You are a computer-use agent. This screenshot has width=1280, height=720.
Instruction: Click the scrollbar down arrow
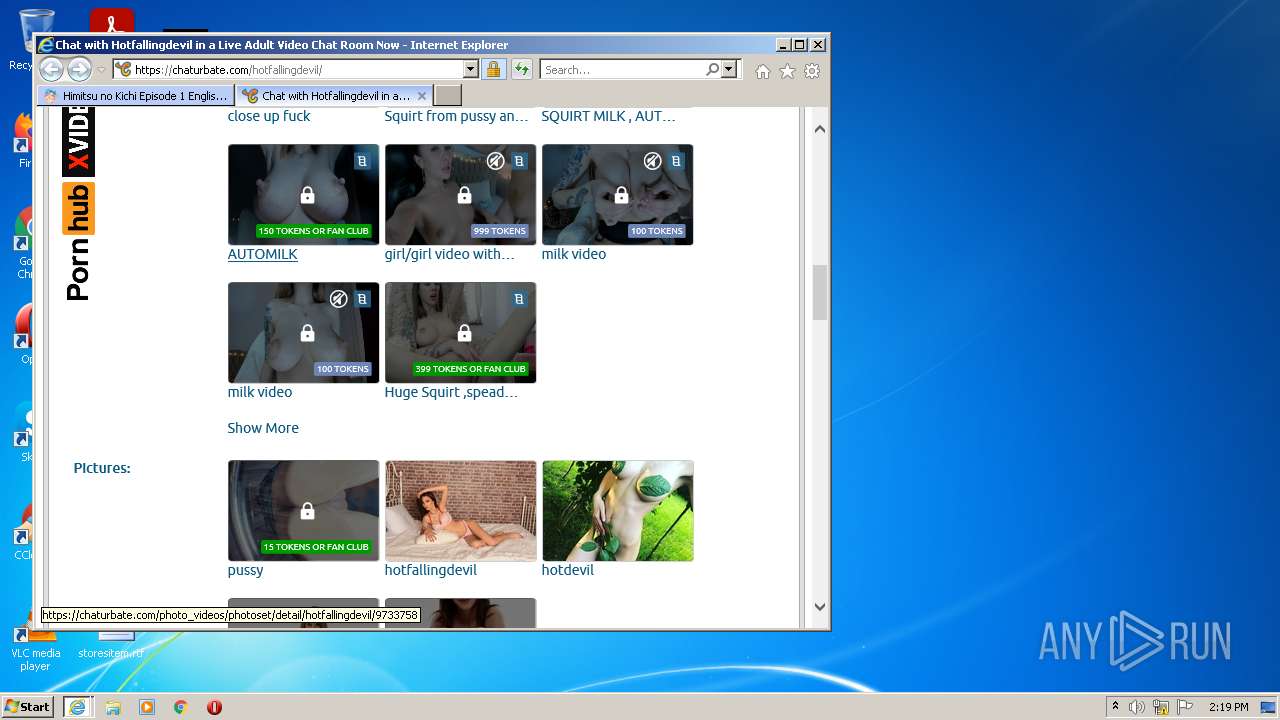click(820, 606)
